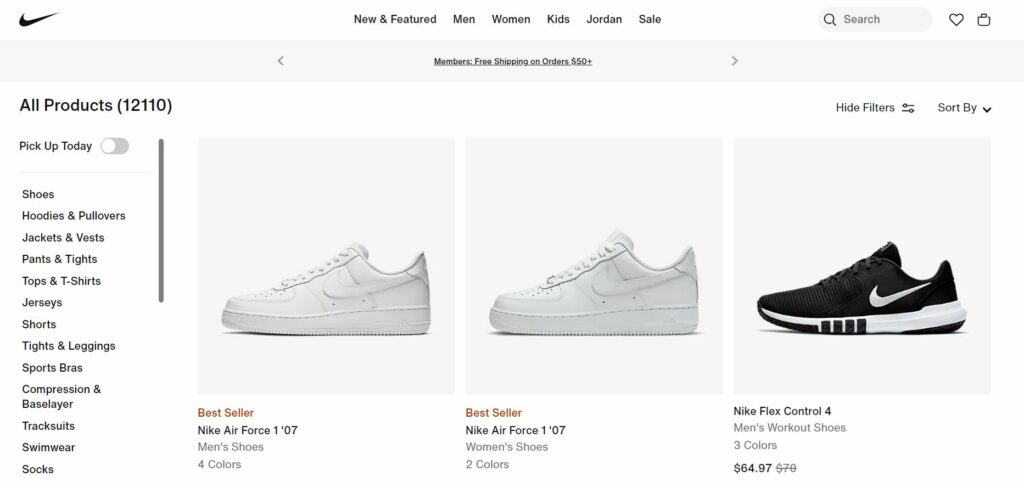Screen dimensions: 1024x482
Task: Click the search magnifying glass icon
Action: [830, 19]
